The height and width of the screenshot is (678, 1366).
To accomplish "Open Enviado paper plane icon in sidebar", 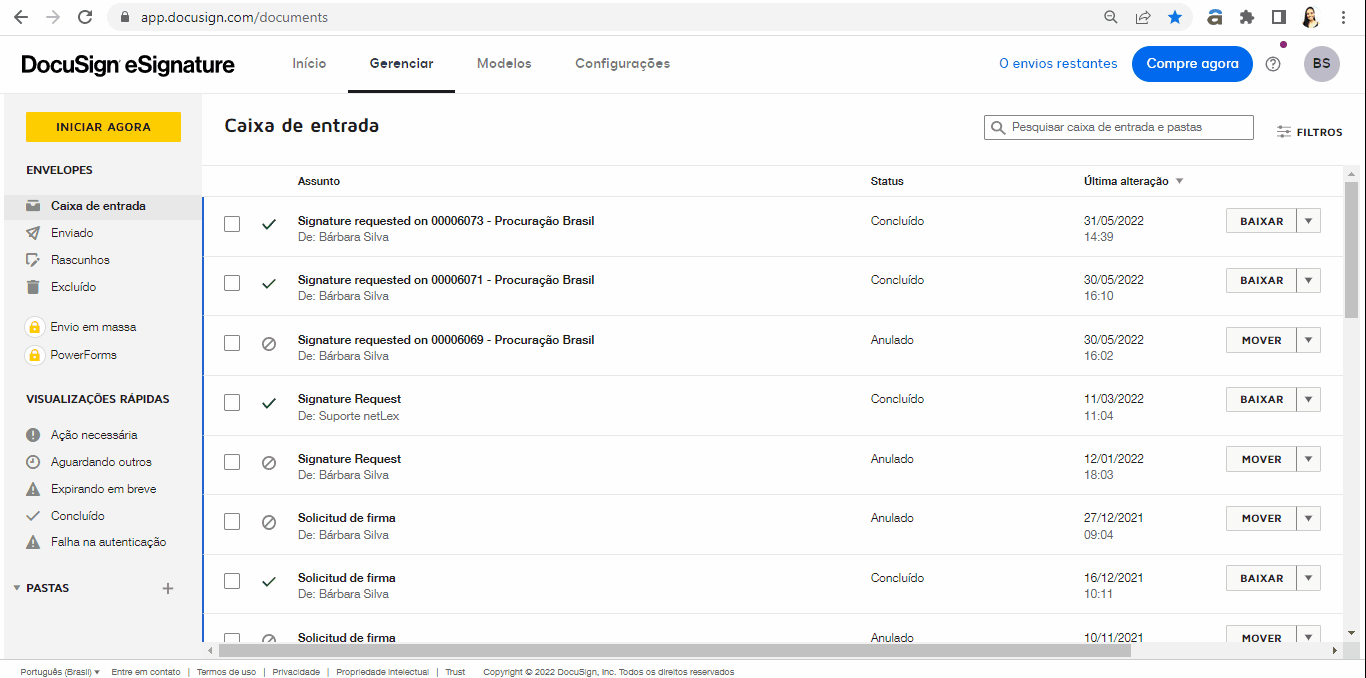I will click(x=33, y=233).
